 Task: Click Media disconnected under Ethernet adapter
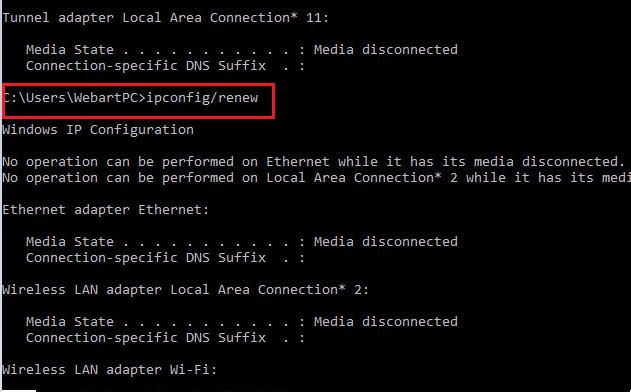tap(386, 242)
